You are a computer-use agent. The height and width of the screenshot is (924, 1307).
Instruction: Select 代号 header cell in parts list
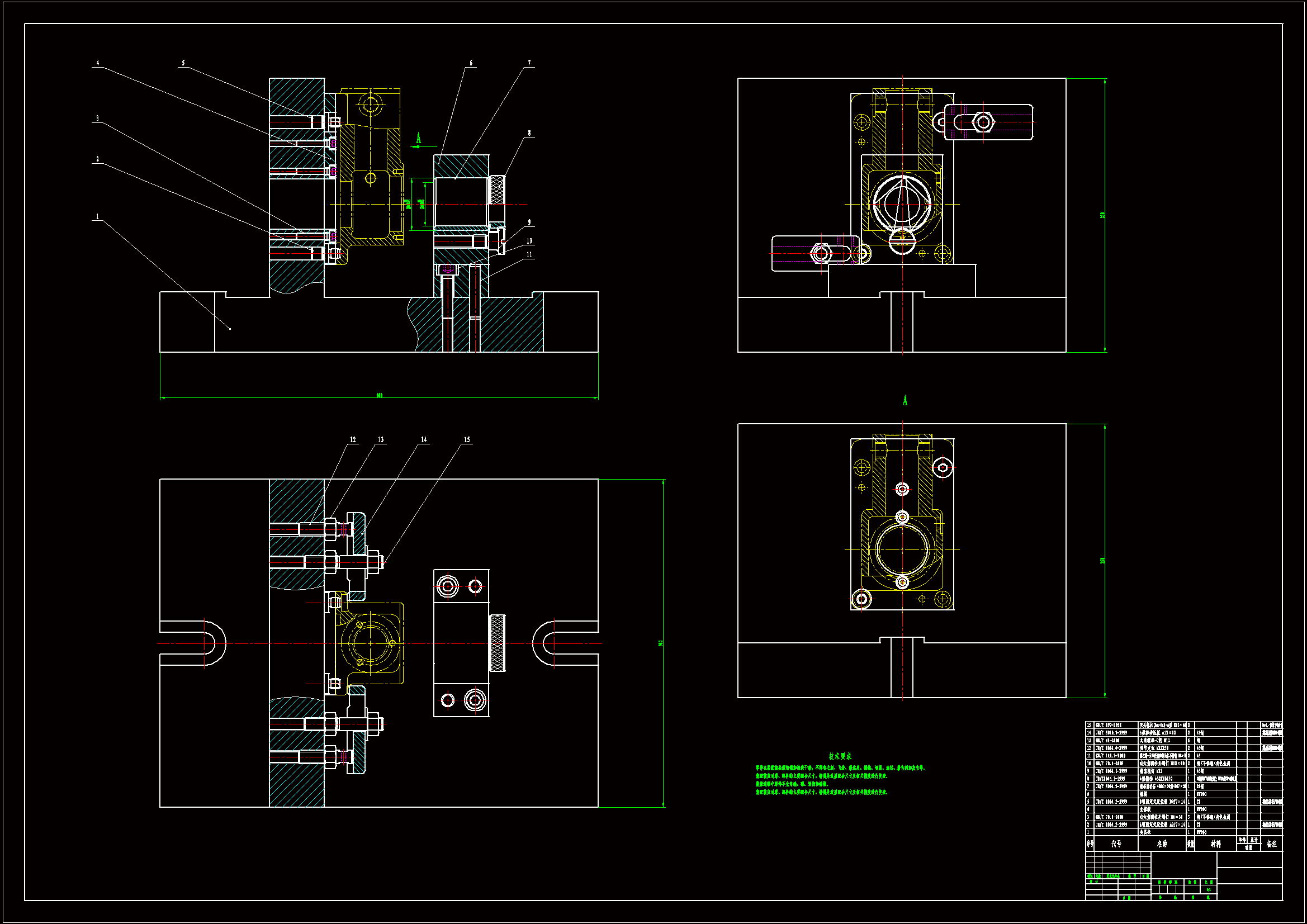1116,844
